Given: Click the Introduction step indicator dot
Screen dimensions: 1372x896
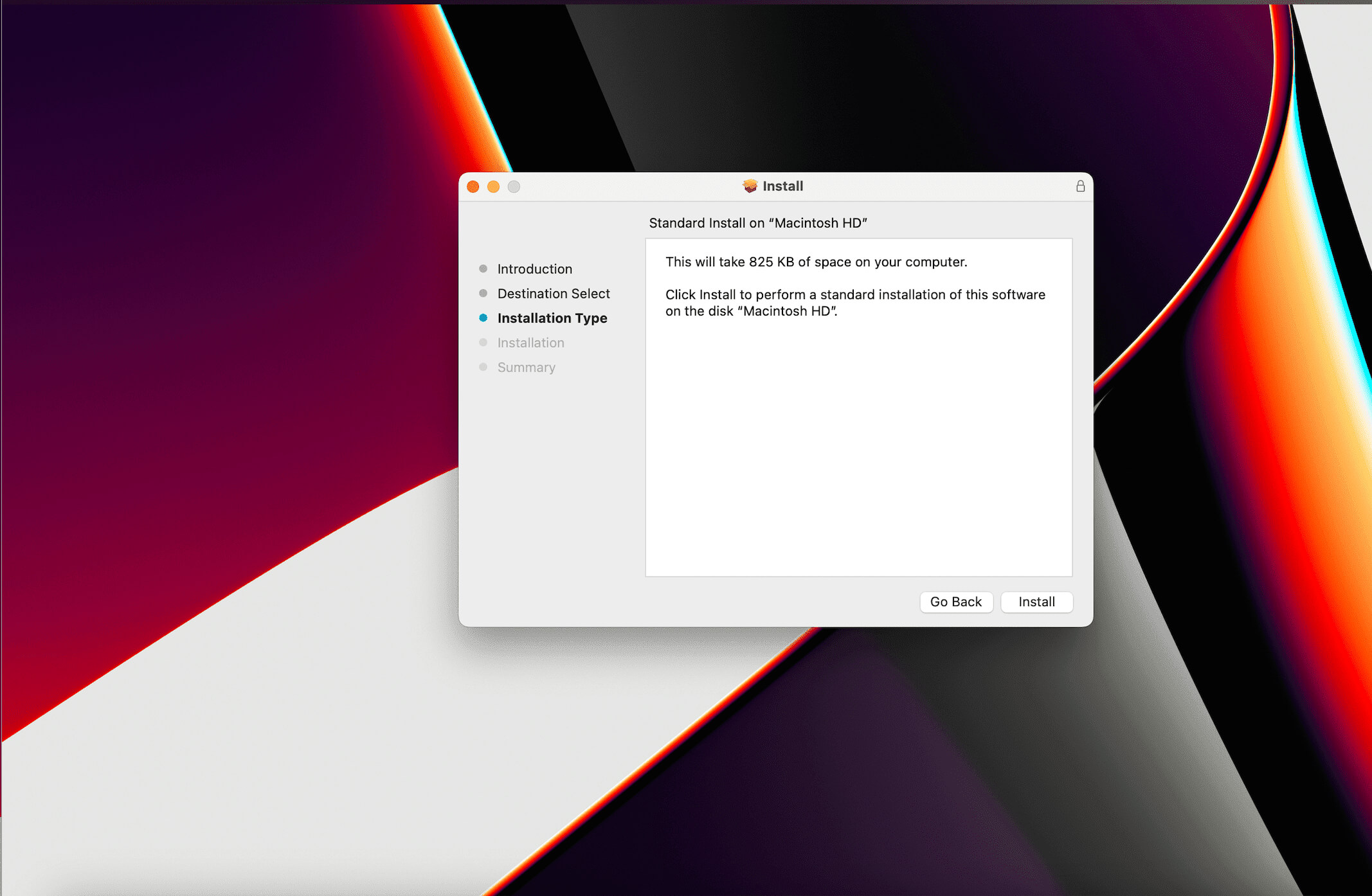Looking at the screenshot, I should tap(483, 268).
